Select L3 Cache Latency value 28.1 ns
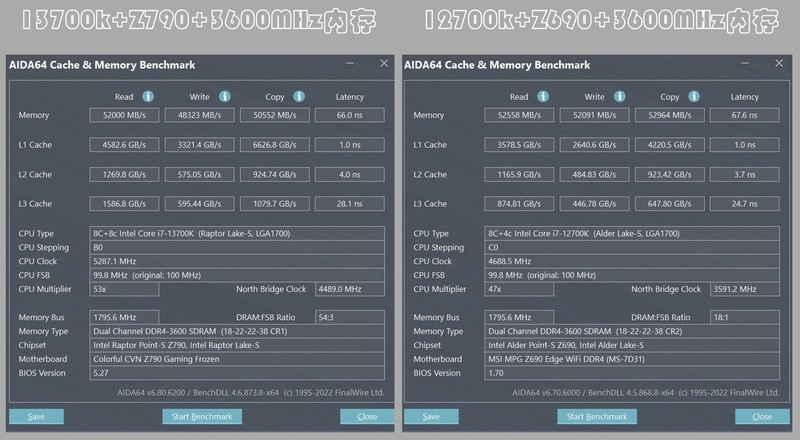 tap(349, 204)
